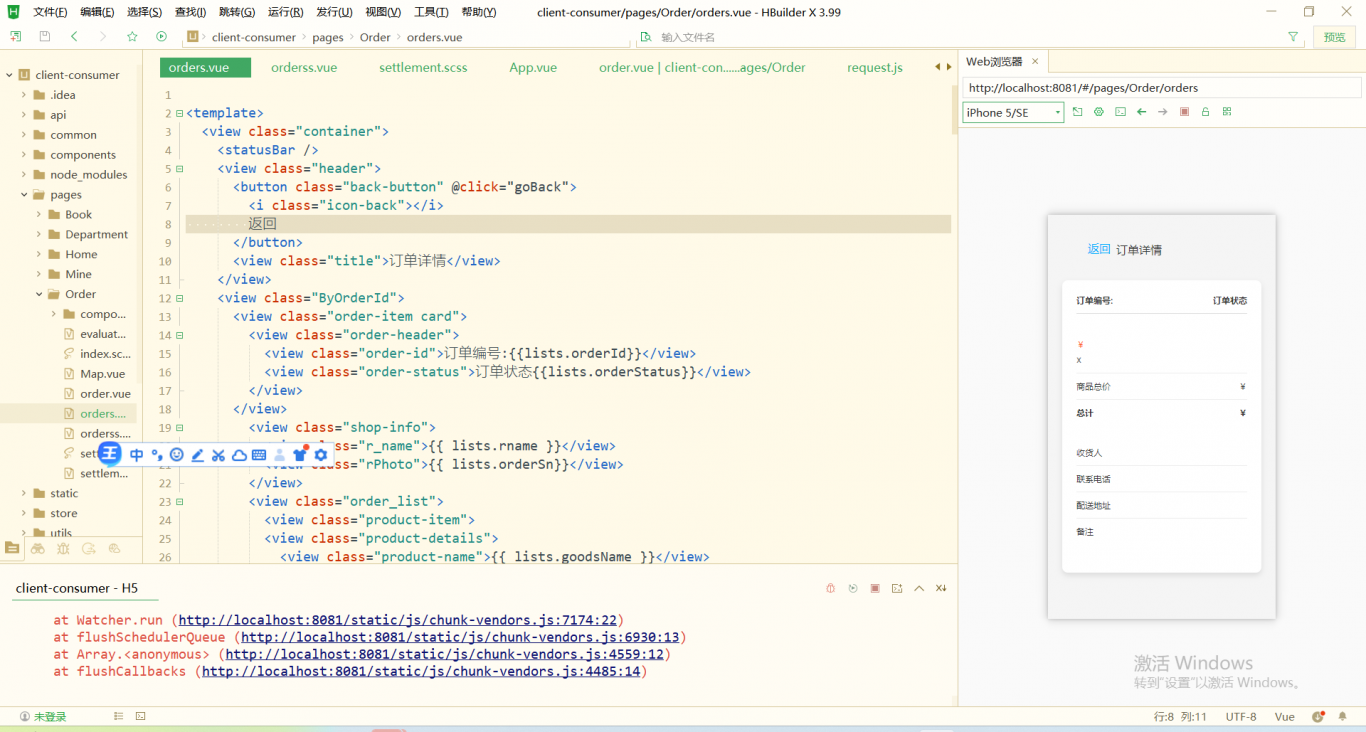Click the IME settings gear icon
The image size is (1366, 732).
point(321,455)
